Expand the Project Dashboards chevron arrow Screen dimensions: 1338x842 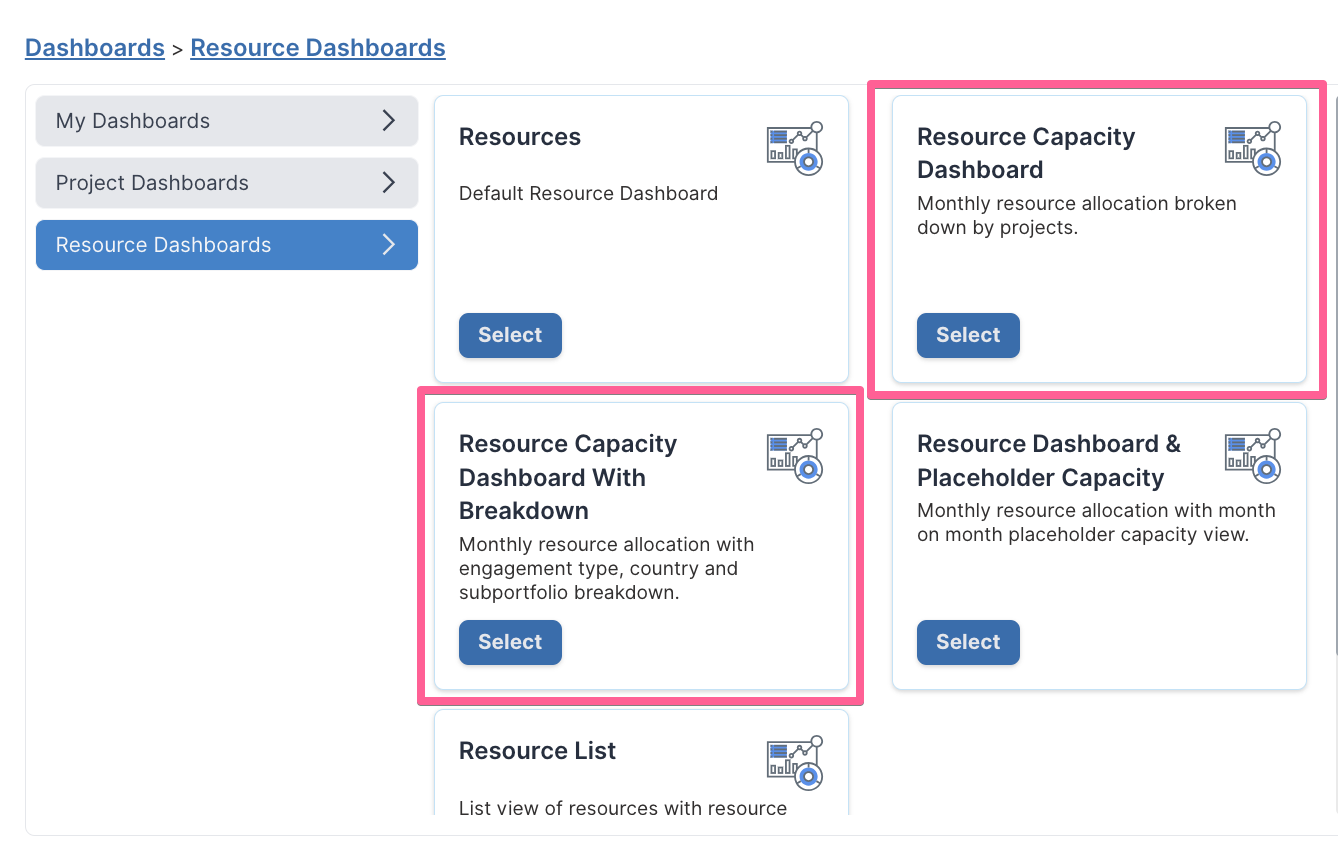point(389,183)
